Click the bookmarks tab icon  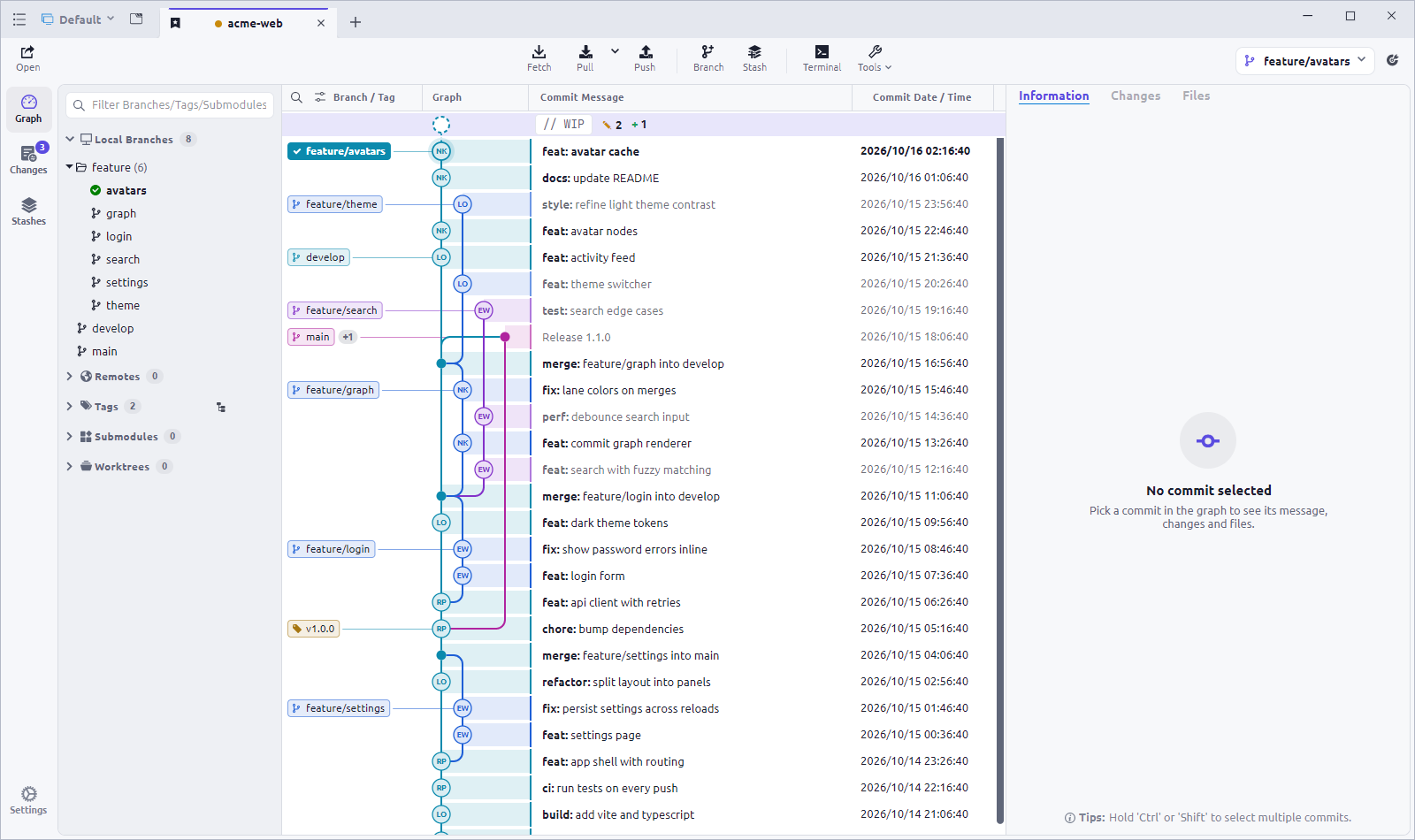(x=175, y=23)
